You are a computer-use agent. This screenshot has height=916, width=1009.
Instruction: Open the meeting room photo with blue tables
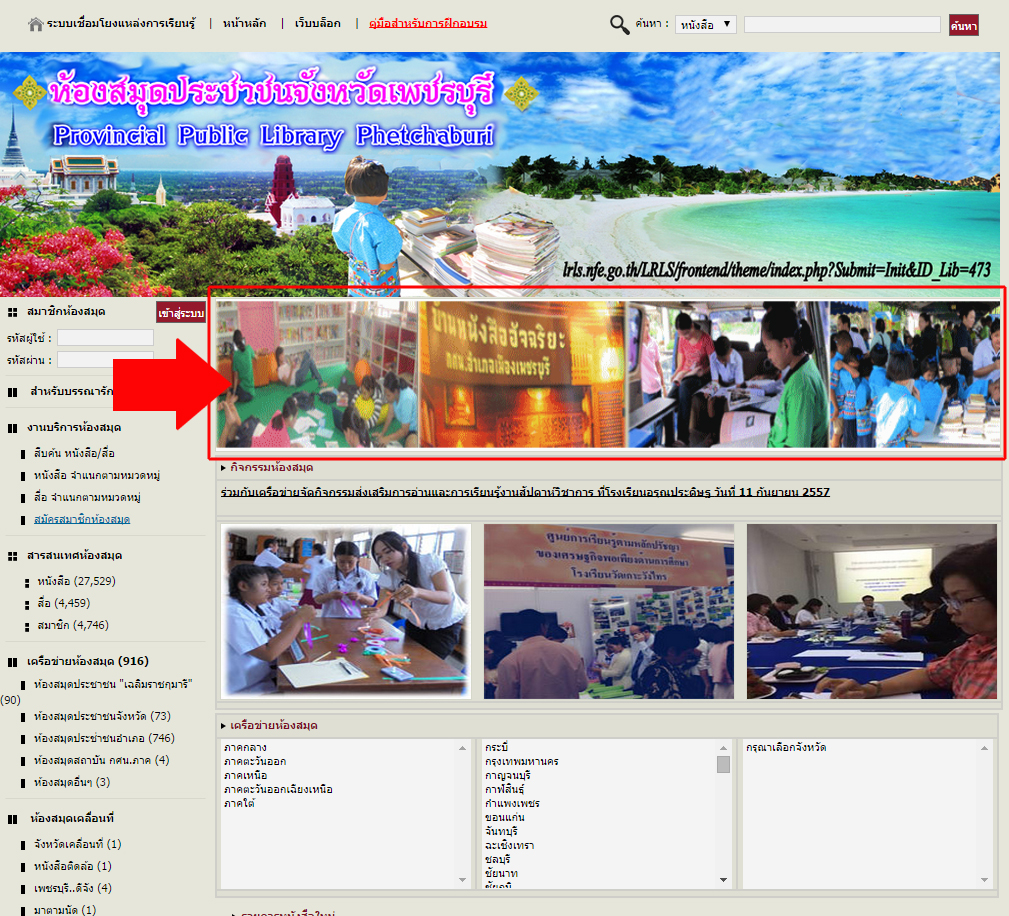(x=872, y=611)
